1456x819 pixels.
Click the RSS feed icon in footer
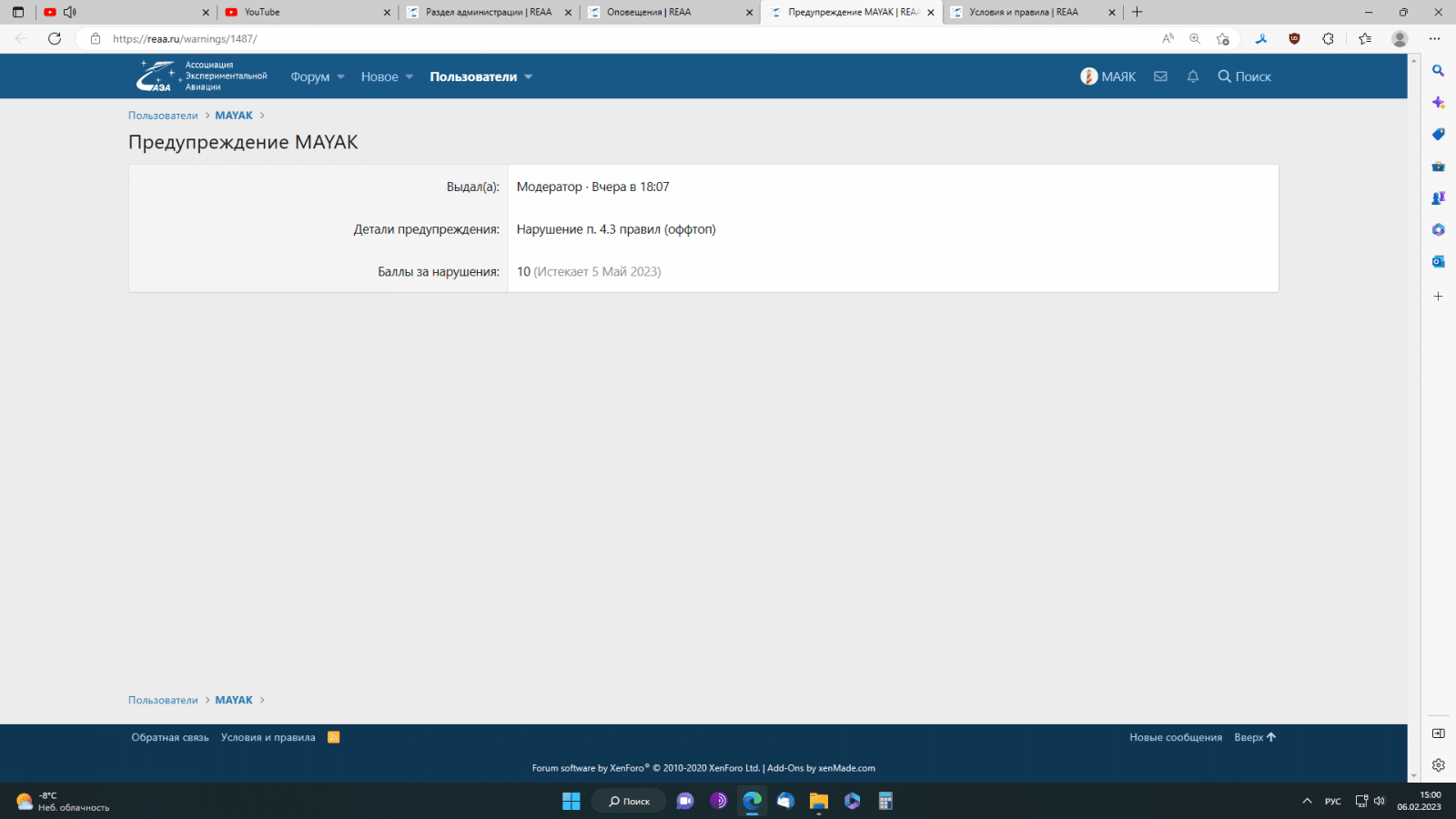(334, 737)
